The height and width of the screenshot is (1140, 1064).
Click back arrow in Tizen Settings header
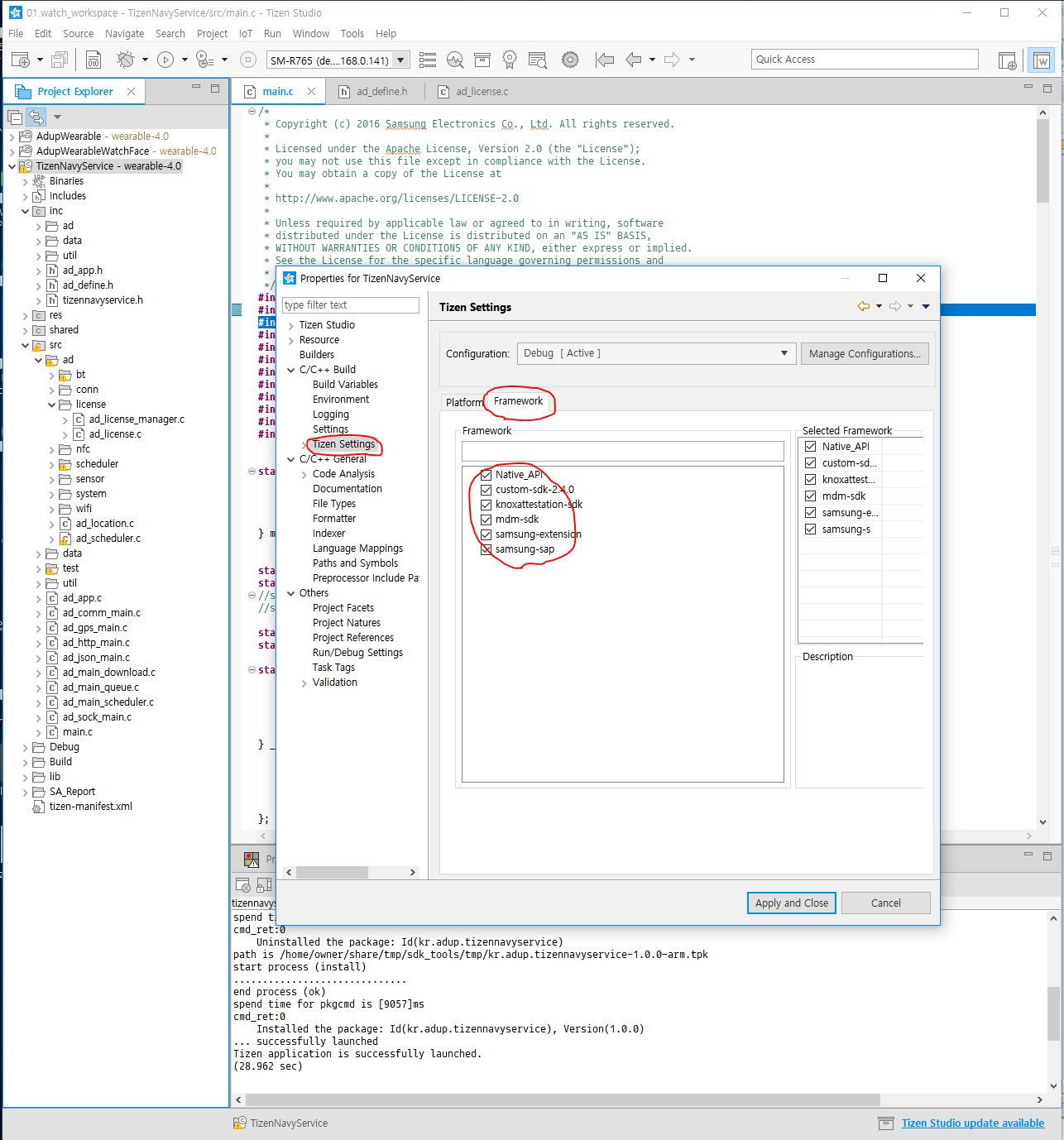click(x=863, y=306)
